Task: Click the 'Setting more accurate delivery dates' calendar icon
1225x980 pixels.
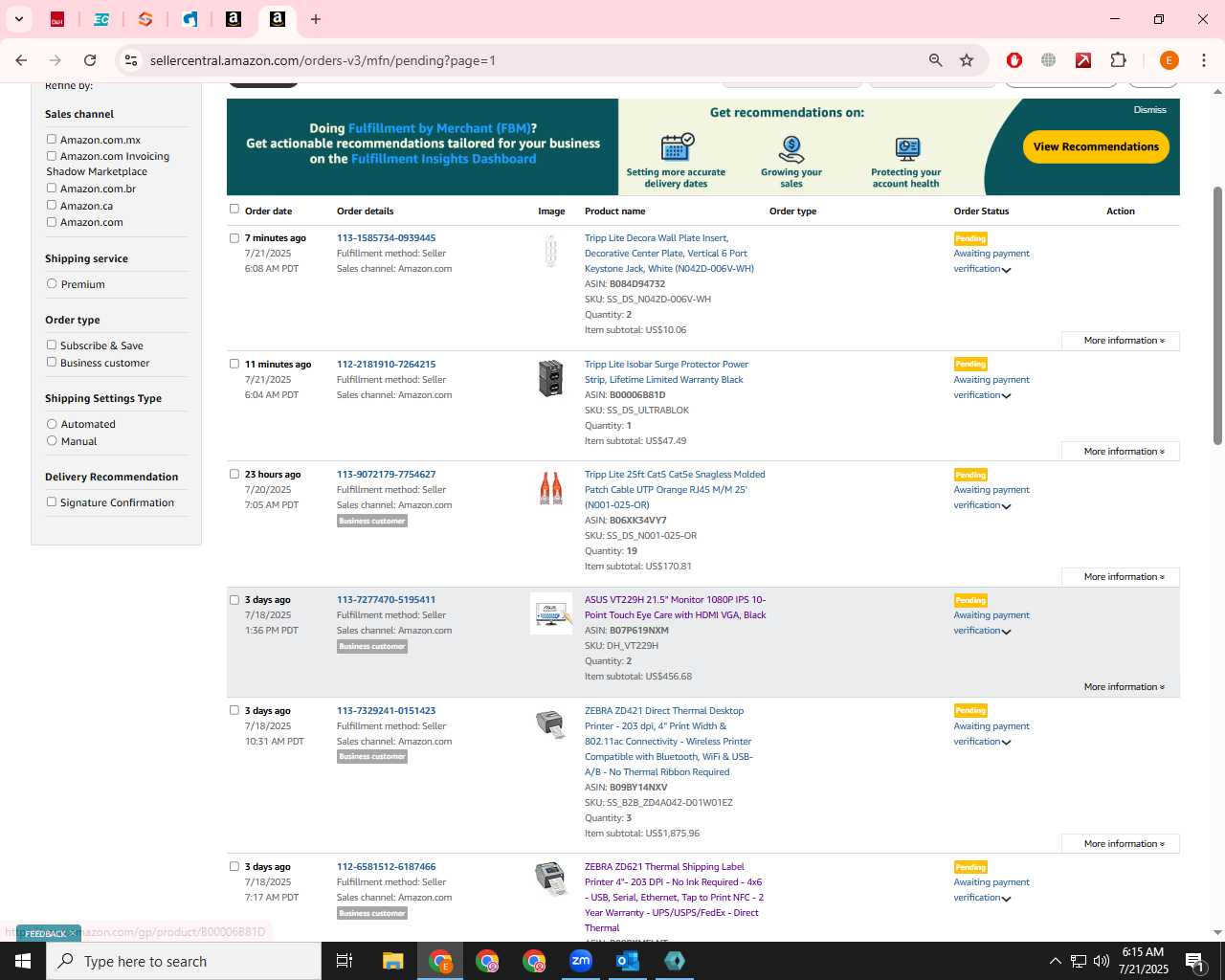Action: [x=677, y=147]
